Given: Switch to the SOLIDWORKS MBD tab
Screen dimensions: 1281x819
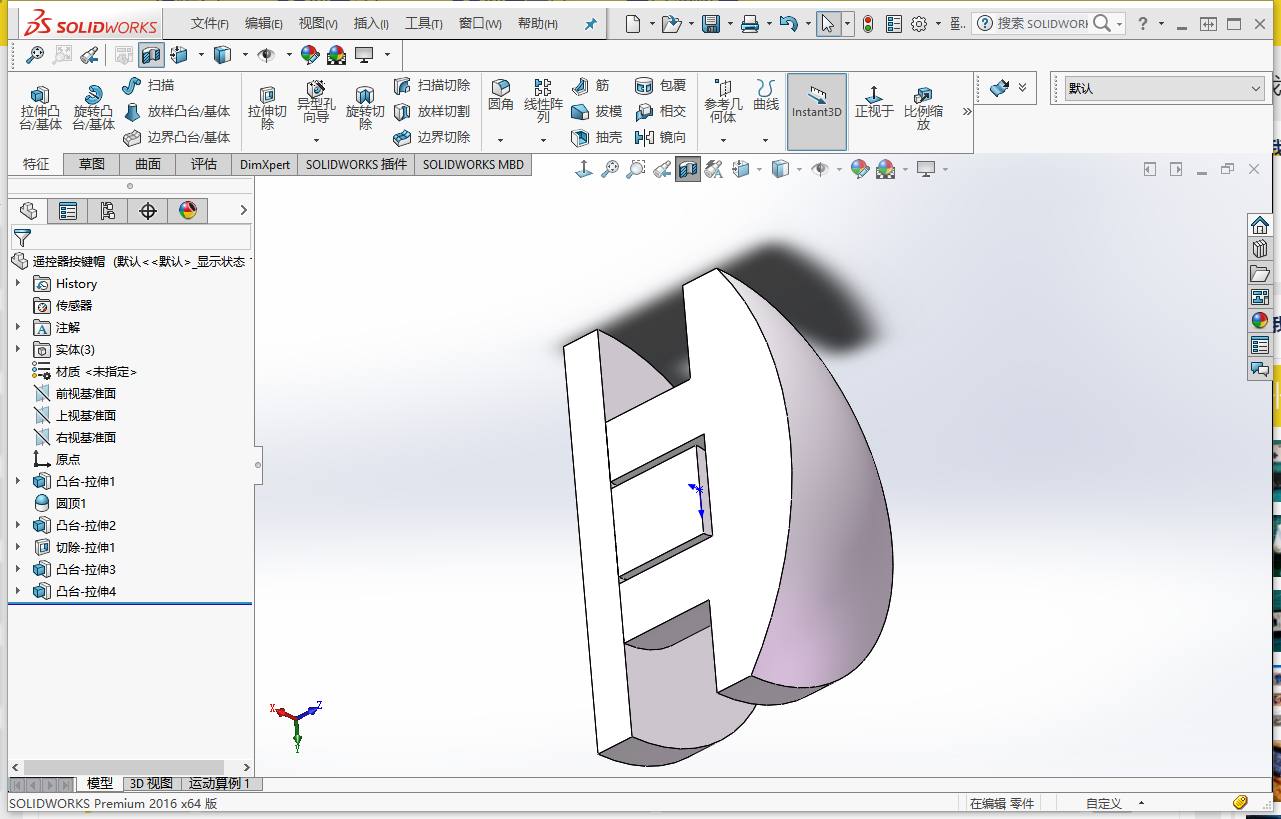Looking at the screenshot, I should click(473, 164).
